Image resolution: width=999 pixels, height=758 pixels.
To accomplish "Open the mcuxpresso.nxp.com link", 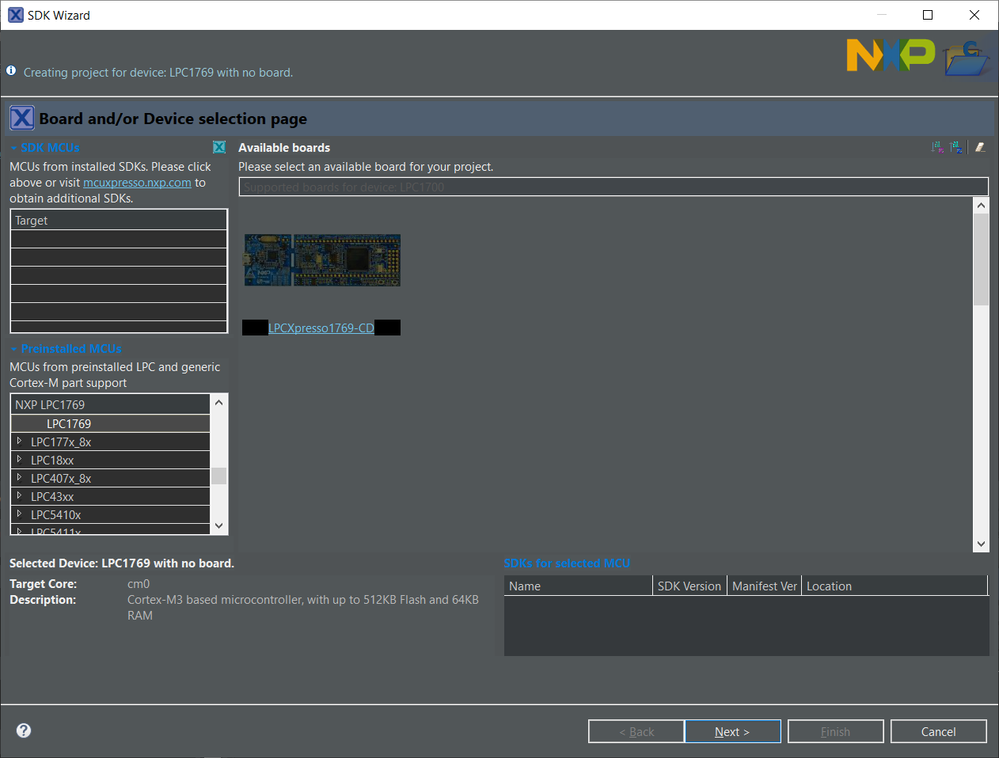I will [137, 182].
